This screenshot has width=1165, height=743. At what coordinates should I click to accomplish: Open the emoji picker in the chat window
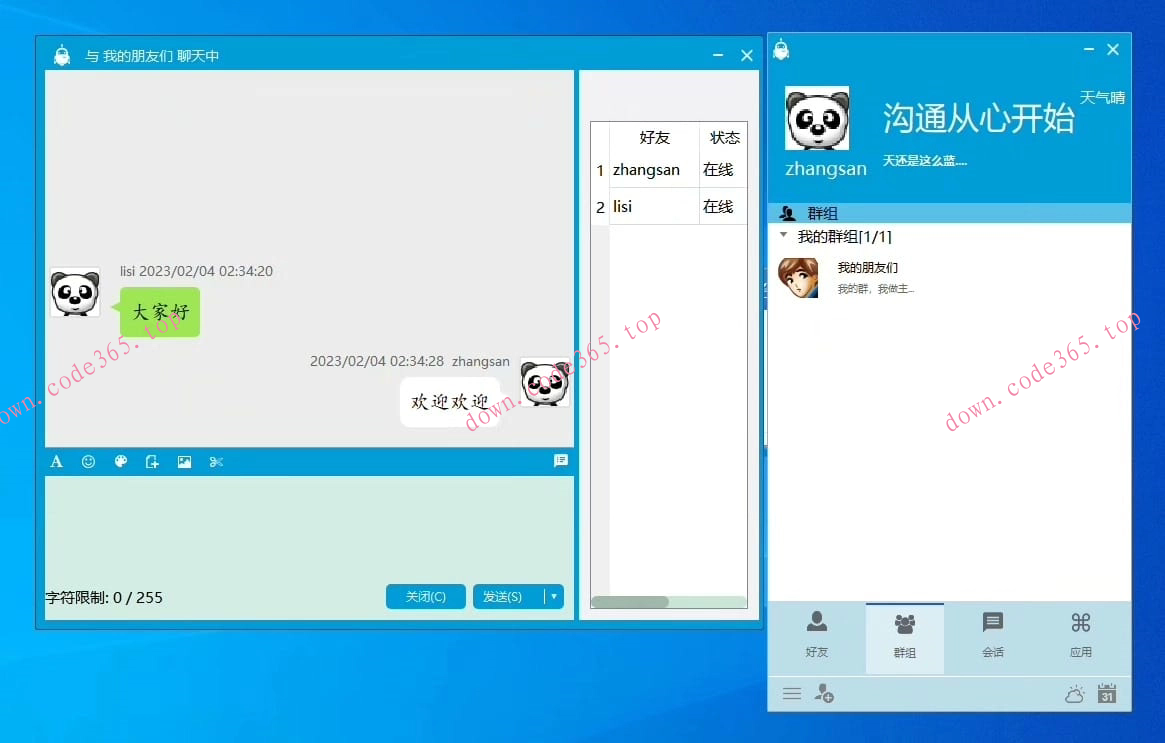[88, 461]
